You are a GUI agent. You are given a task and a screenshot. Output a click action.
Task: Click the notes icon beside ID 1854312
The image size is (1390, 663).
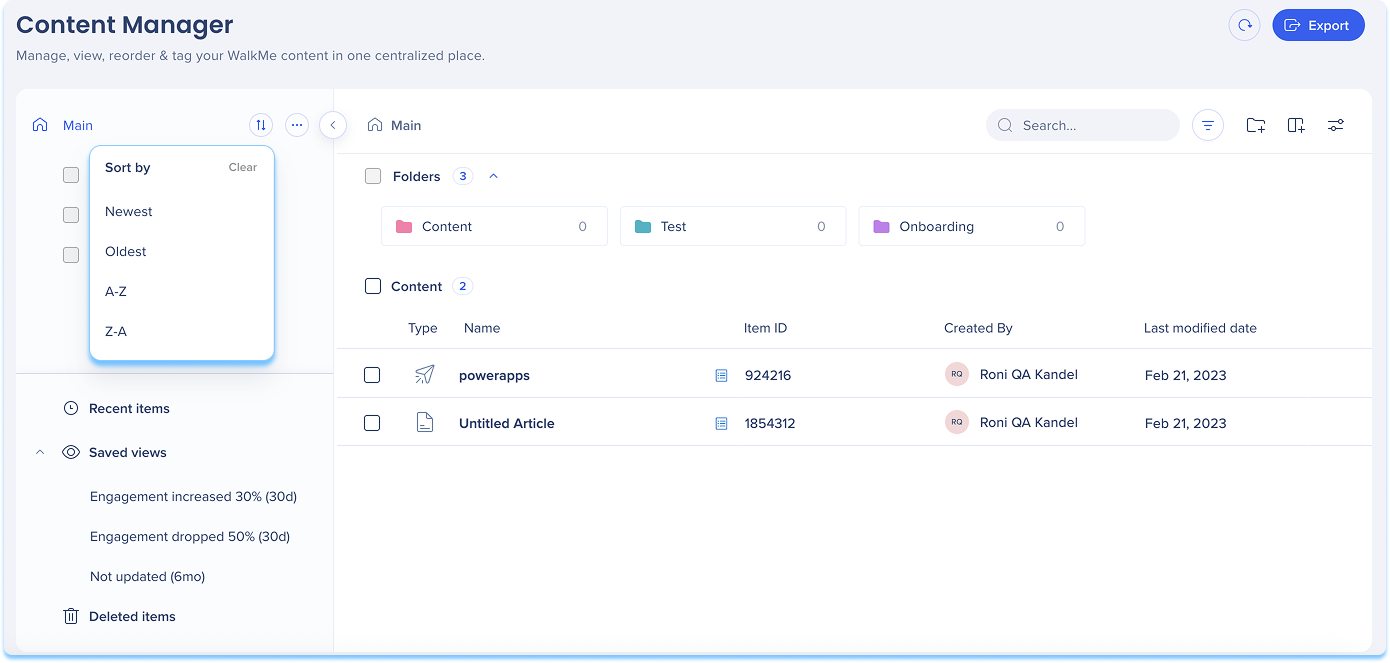click(721, 423)
